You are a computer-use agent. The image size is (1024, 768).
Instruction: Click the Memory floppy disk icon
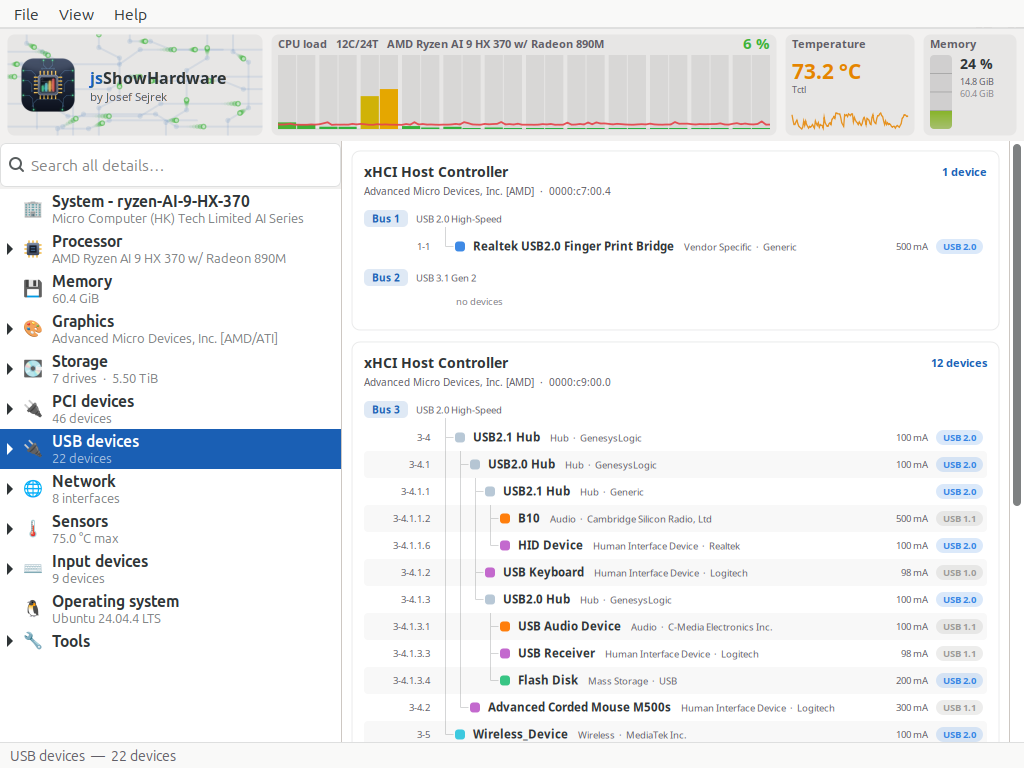[33, 289]
